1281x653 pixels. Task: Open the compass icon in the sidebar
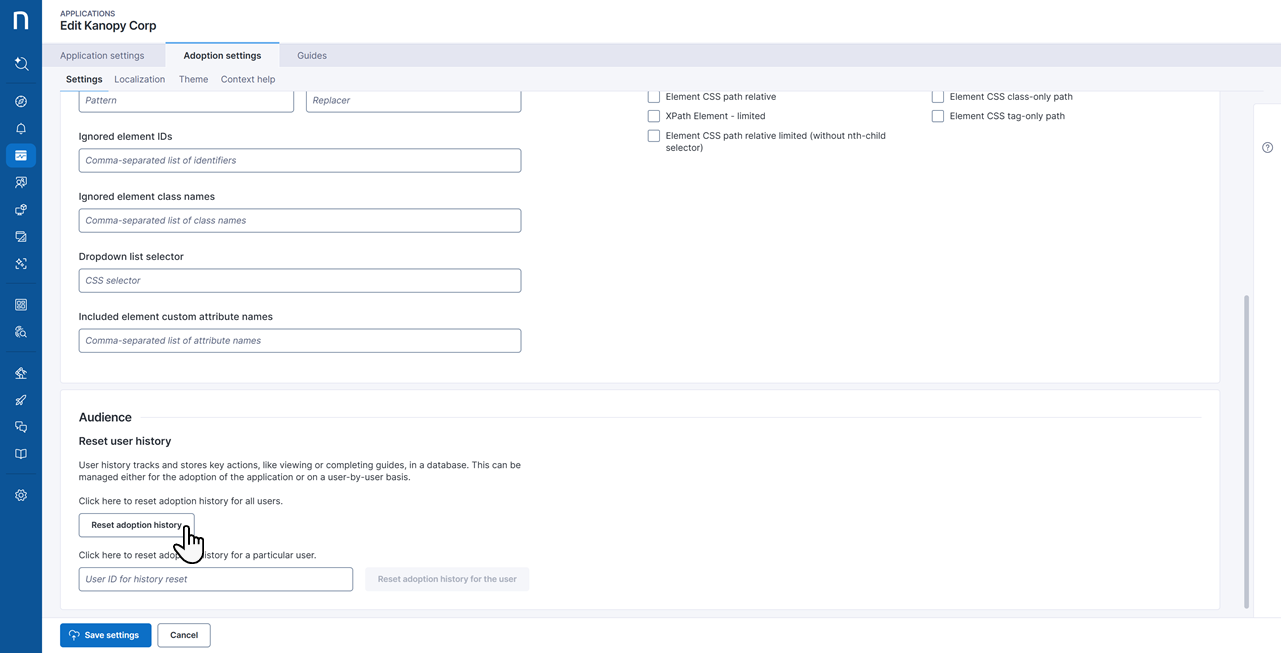point(21,102)
